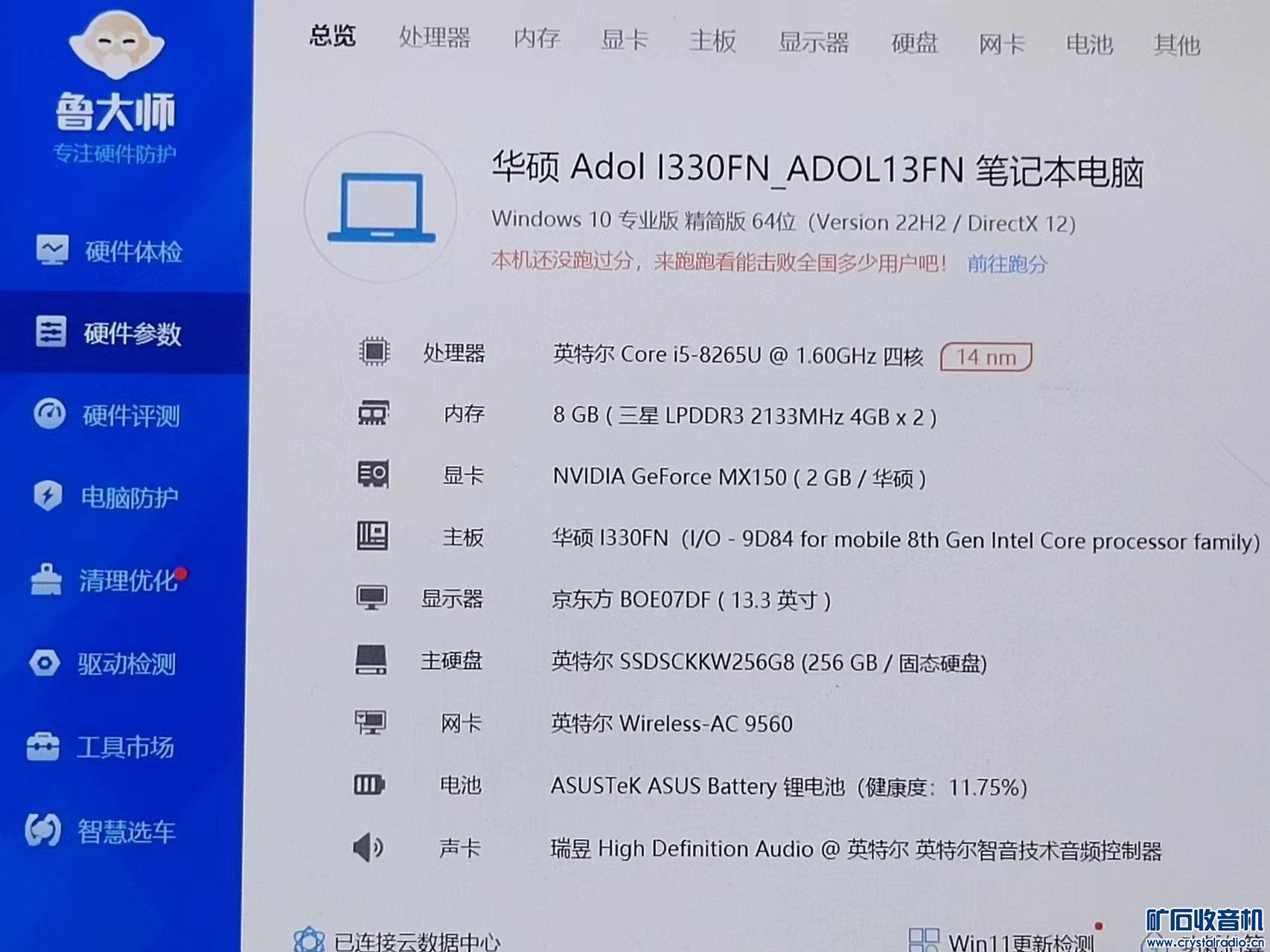Click the 声卡 speaker icon
1270x952 pixels.
368,847
